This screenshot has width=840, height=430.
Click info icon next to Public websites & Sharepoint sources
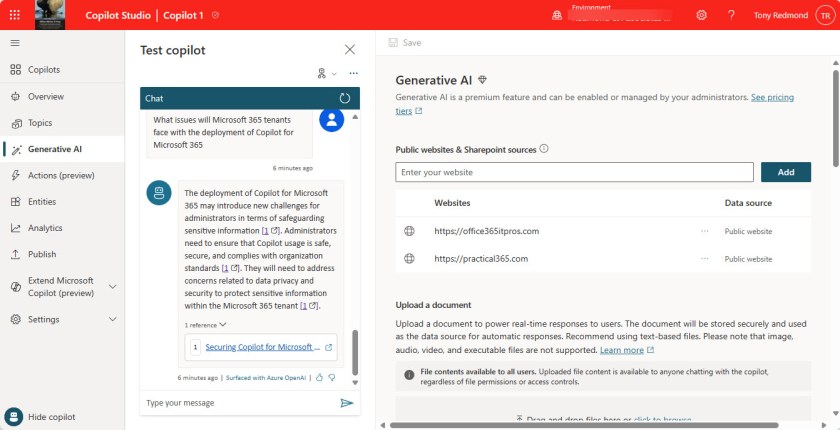pos(544,148)
